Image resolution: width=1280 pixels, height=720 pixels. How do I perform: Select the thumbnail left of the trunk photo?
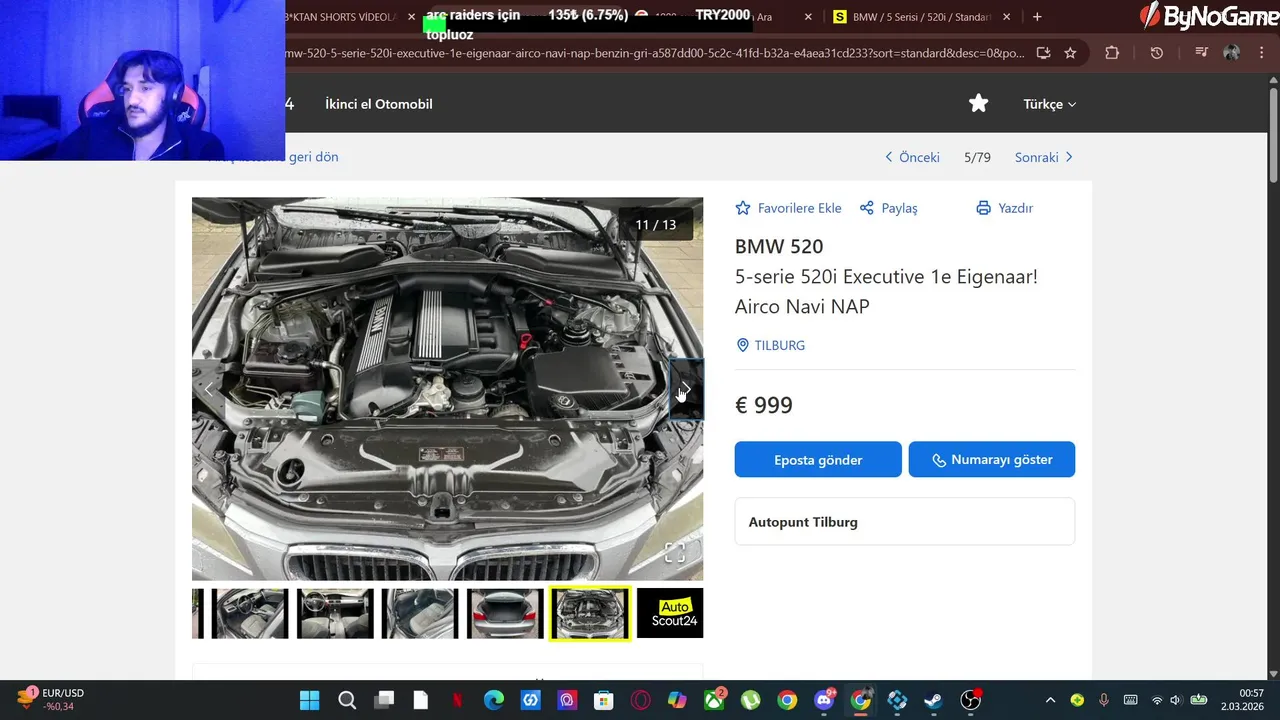(x=420, y=613)
